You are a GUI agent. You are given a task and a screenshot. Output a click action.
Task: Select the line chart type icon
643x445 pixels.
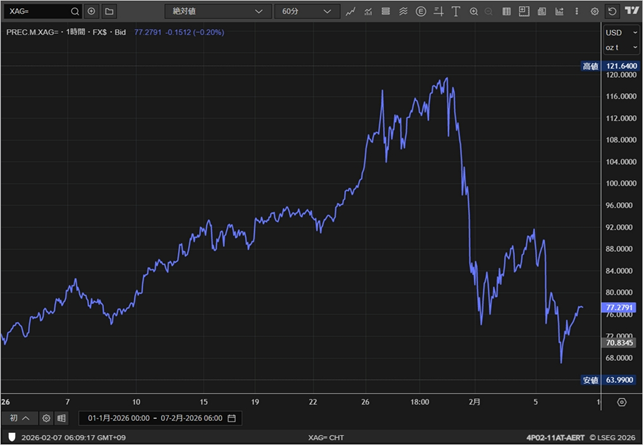pos(351,11)
